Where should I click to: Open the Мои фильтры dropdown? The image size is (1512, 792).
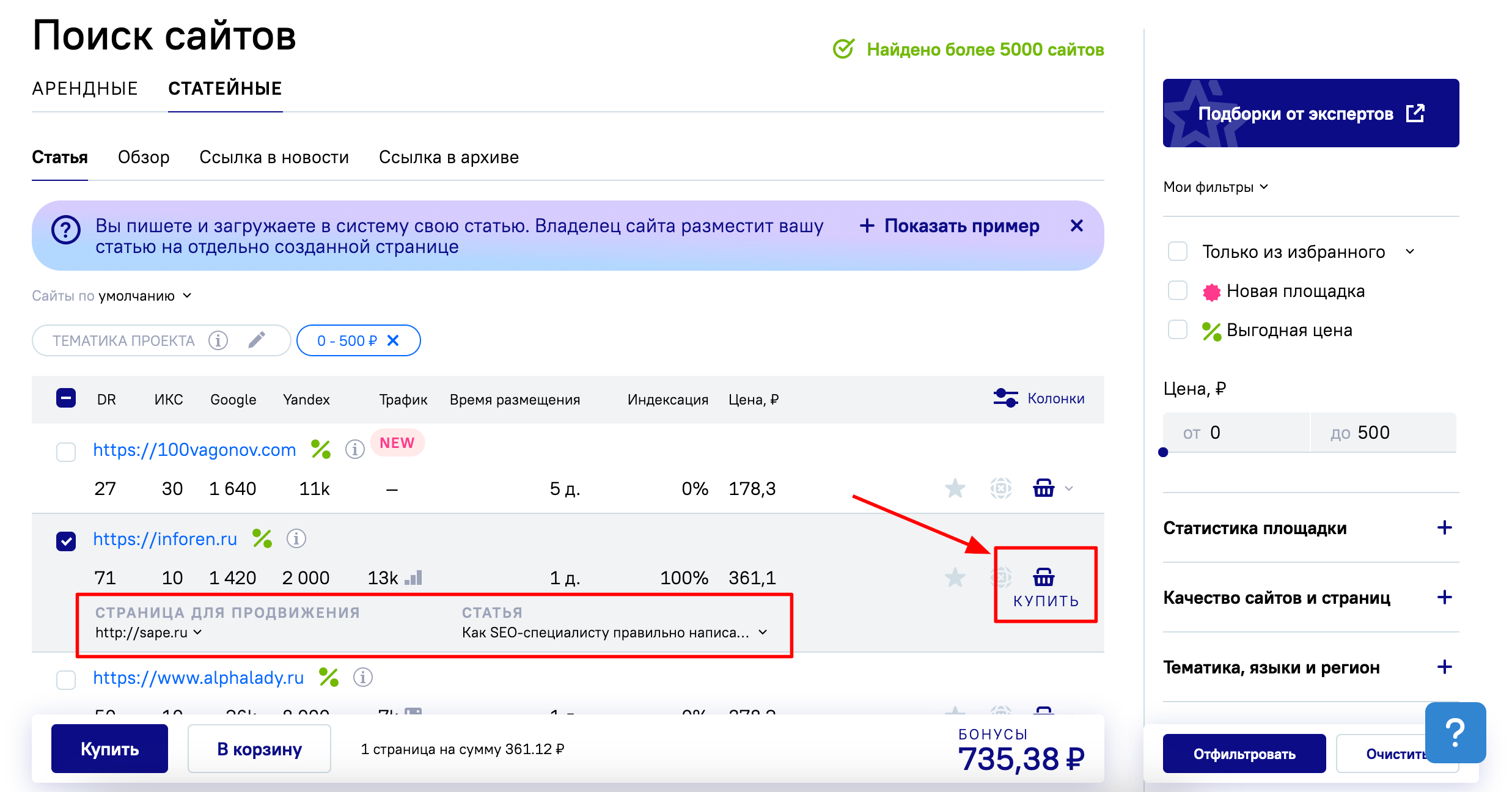point(1215,187)
